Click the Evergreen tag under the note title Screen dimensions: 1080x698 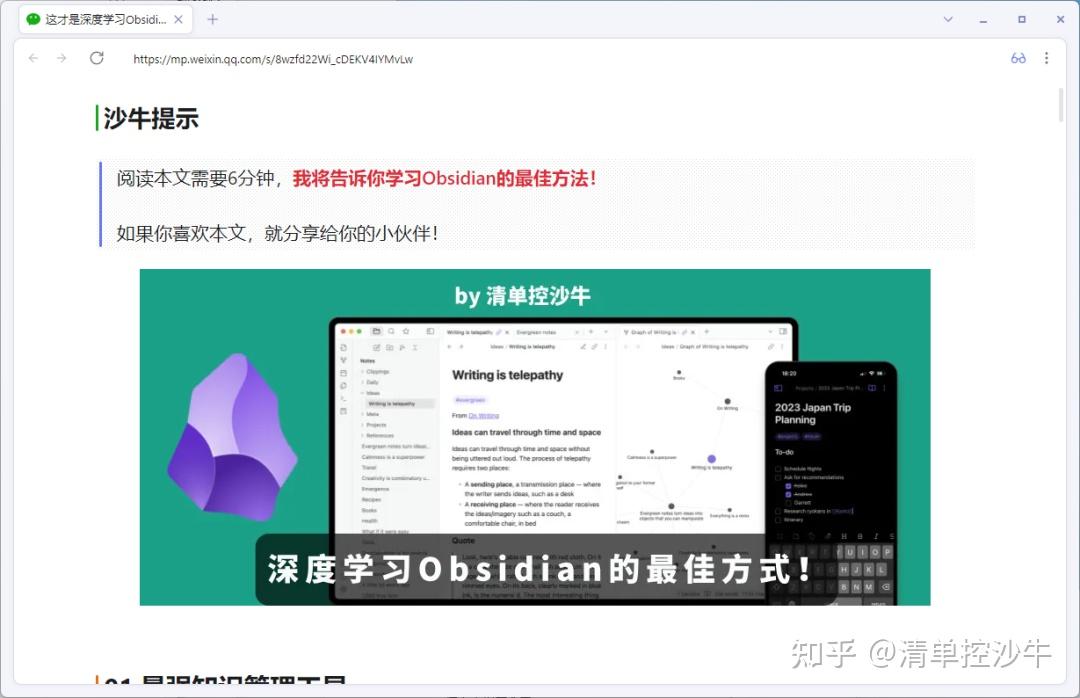tap(471, 400)
